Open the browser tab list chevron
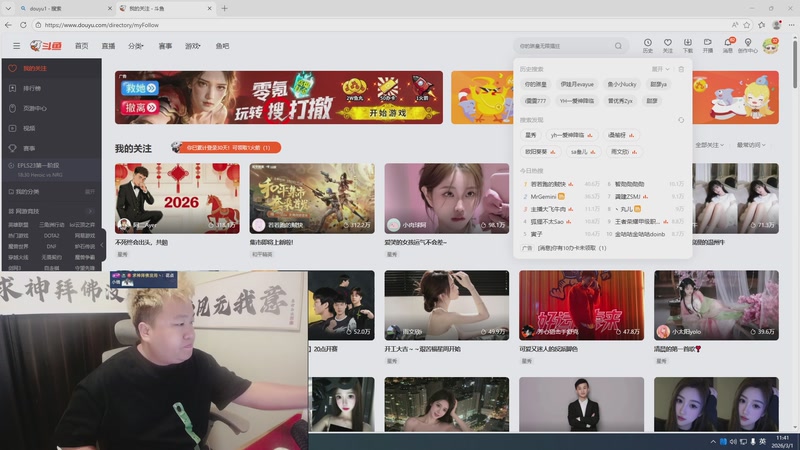Screen dimensions: 800x450 [x=8, y=8]
